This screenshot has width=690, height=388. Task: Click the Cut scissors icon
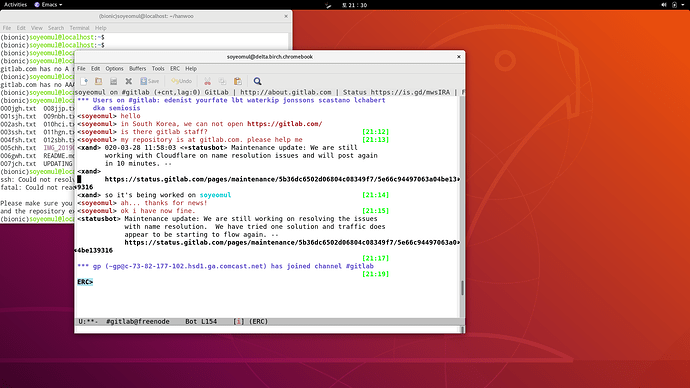point(207,81)
